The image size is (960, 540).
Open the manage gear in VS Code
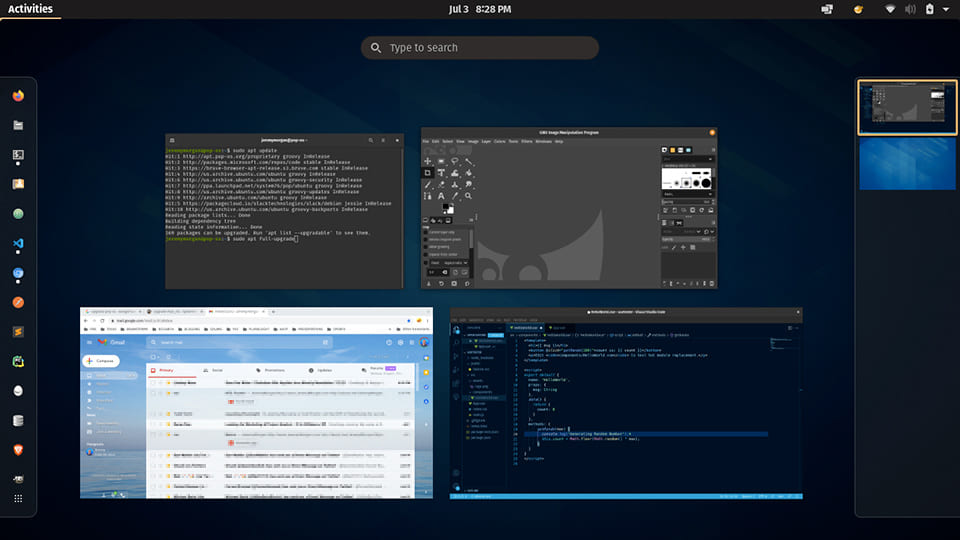[456, 487]
